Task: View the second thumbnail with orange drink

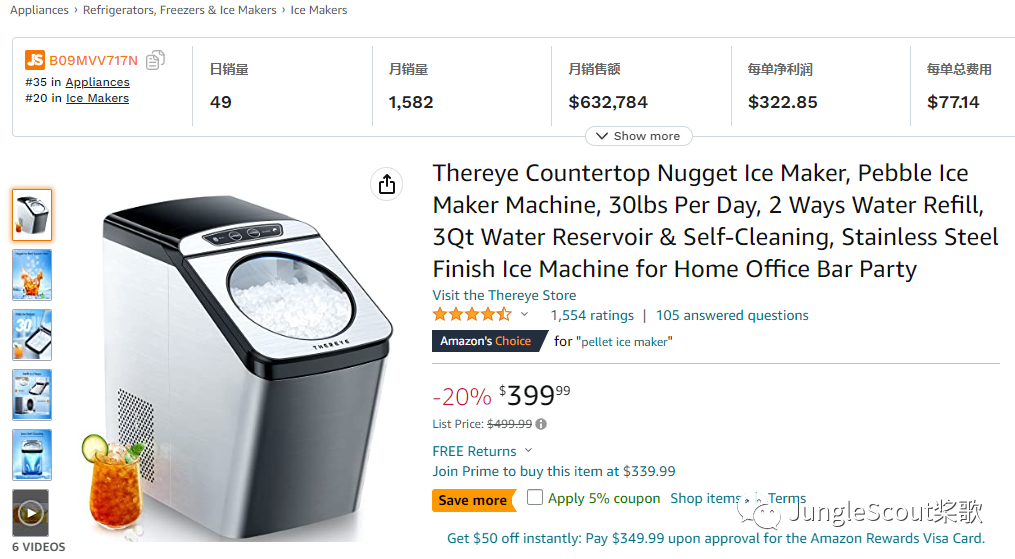Action: [x=32, y=275]
